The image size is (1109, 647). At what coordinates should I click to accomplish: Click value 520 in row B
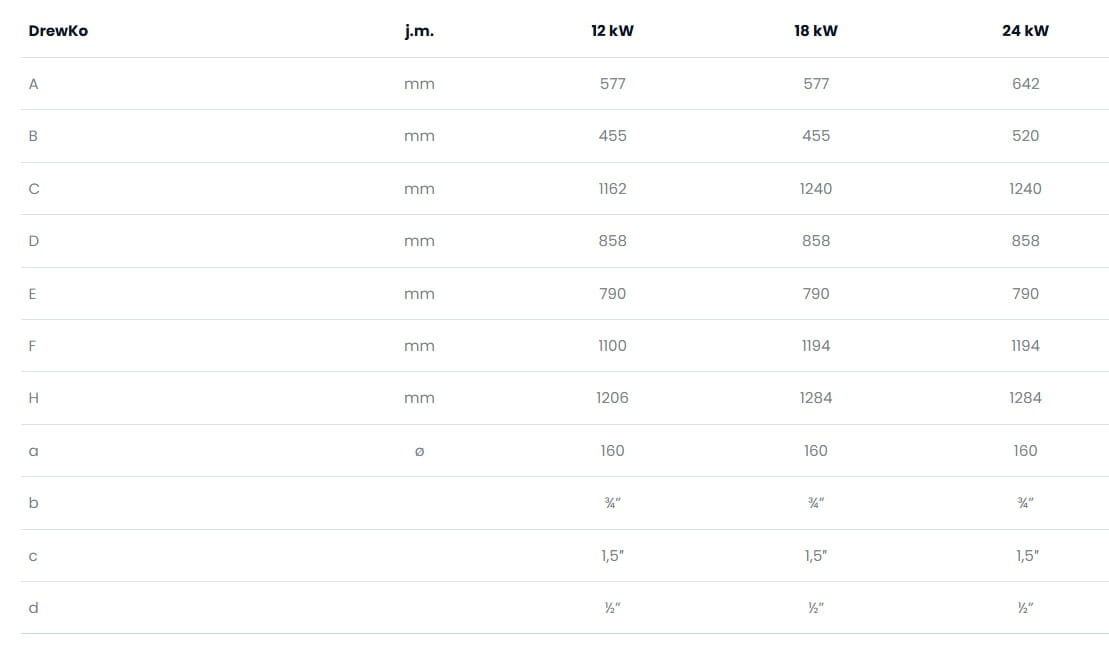pos(1025,136)
